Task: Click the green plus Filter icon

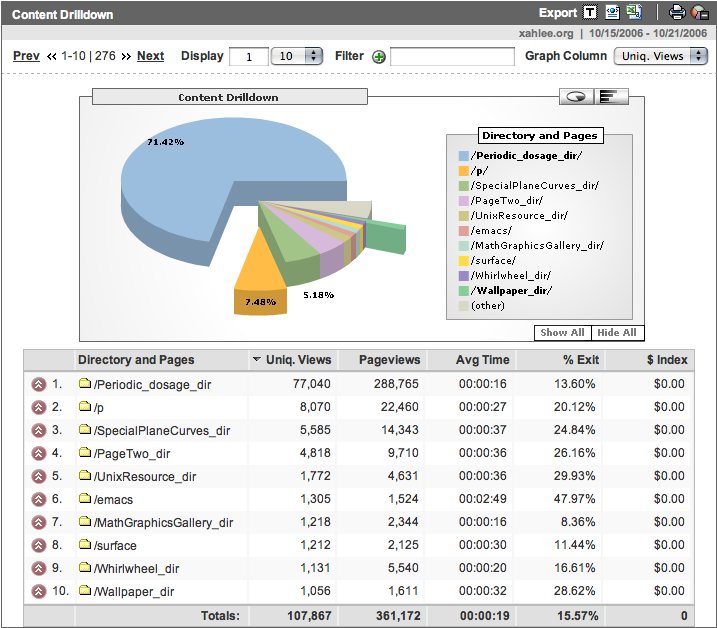Action: (378, 57)
